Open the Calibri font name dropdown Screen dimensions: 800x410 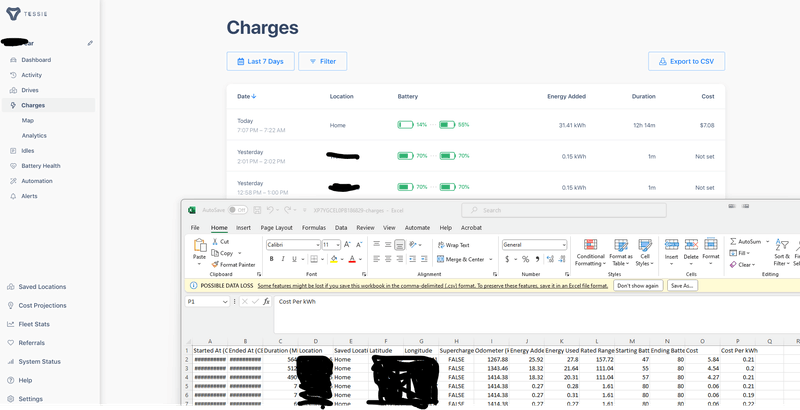[318, 245]
